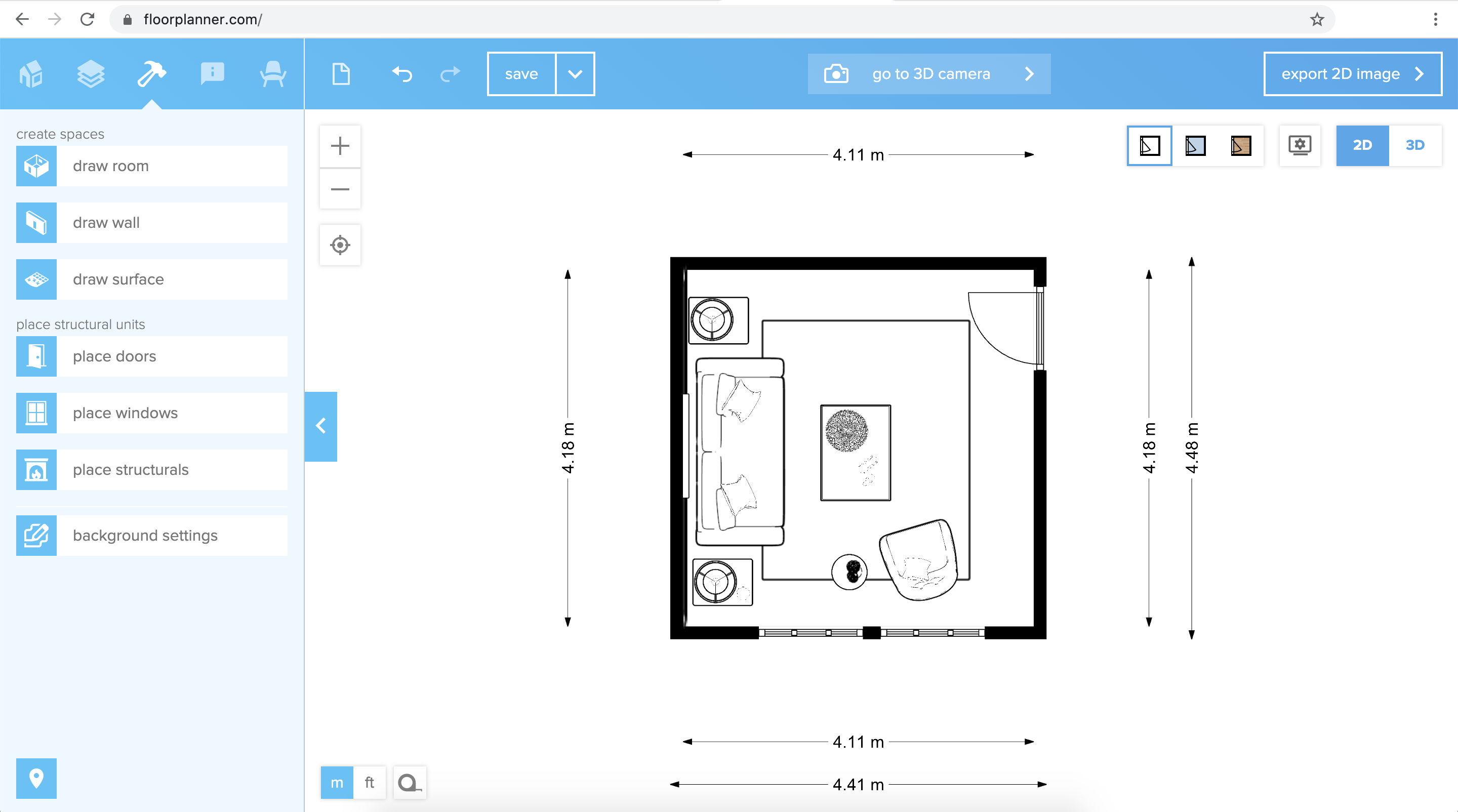Image resolution: width=1458 pixels, height=812 pixels.
Task: Click the new document icon
Action: click(x=341, y=74)
